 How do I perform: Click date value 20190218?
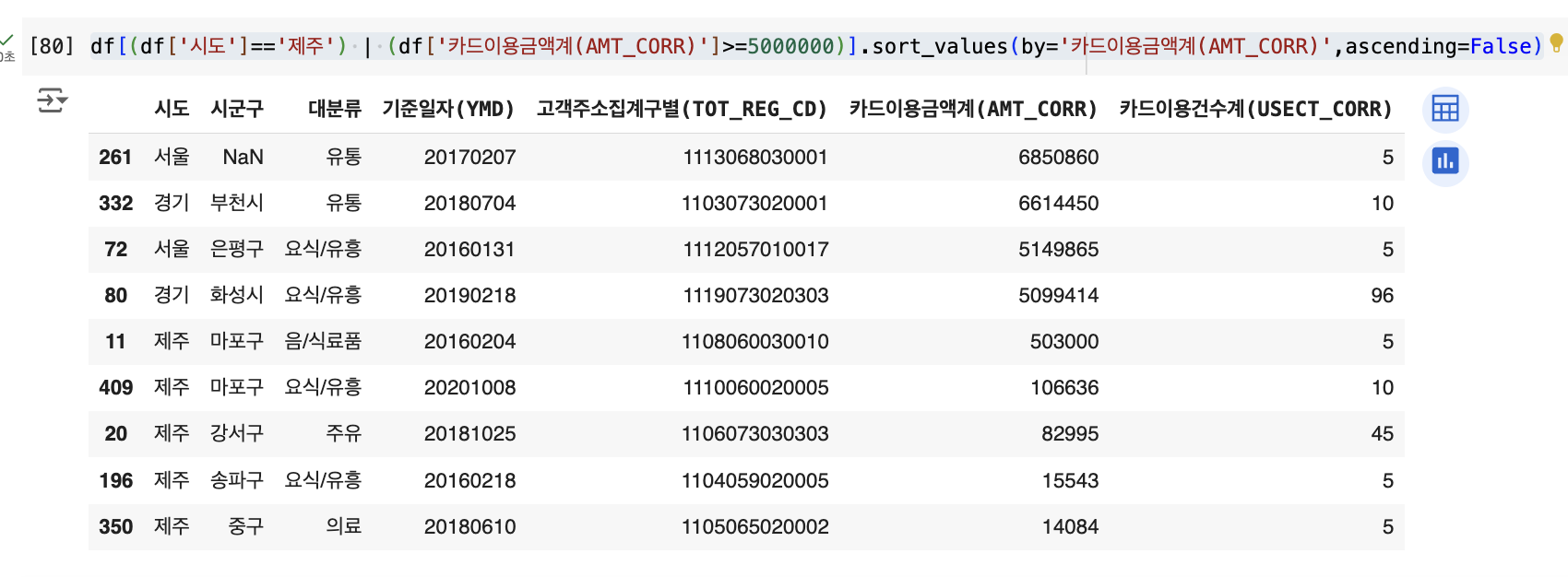469,295
